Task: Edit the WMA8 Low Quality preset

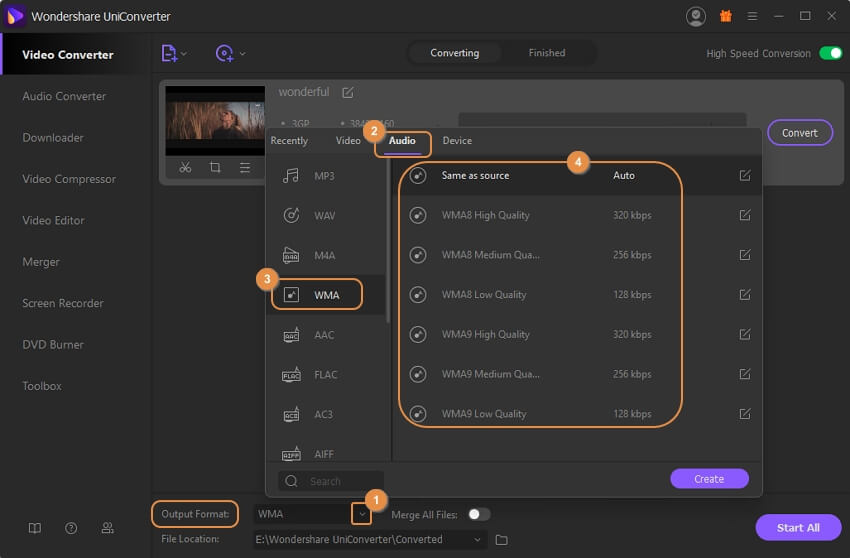Action: [x=745, y=294]
